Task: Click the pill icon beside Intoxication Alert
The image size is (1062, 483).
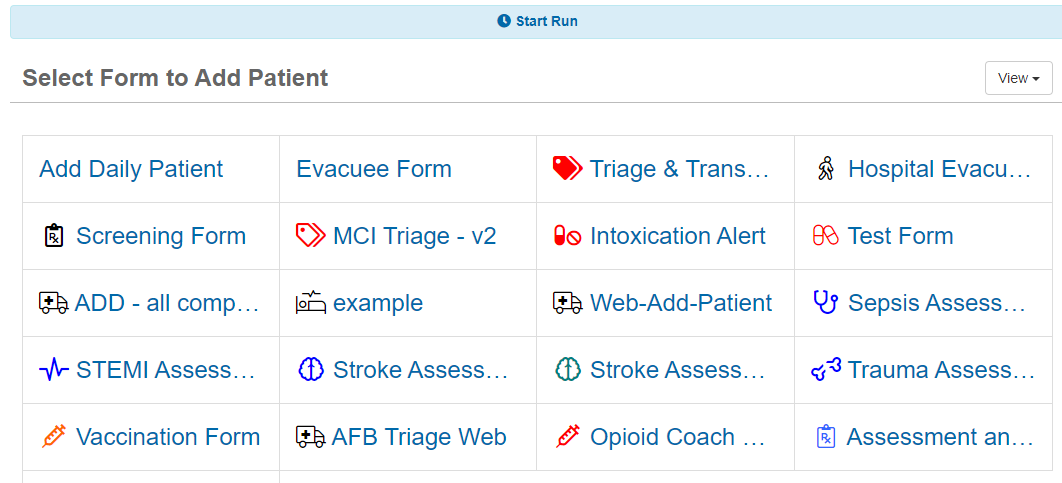Action: click(568, 236)
